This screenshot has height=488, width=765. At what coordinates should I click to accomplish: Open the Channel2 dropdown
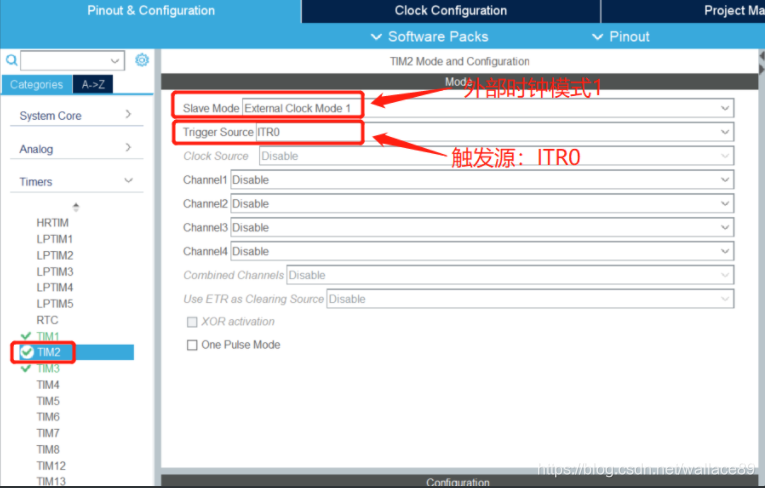click(x=482, y=203)
